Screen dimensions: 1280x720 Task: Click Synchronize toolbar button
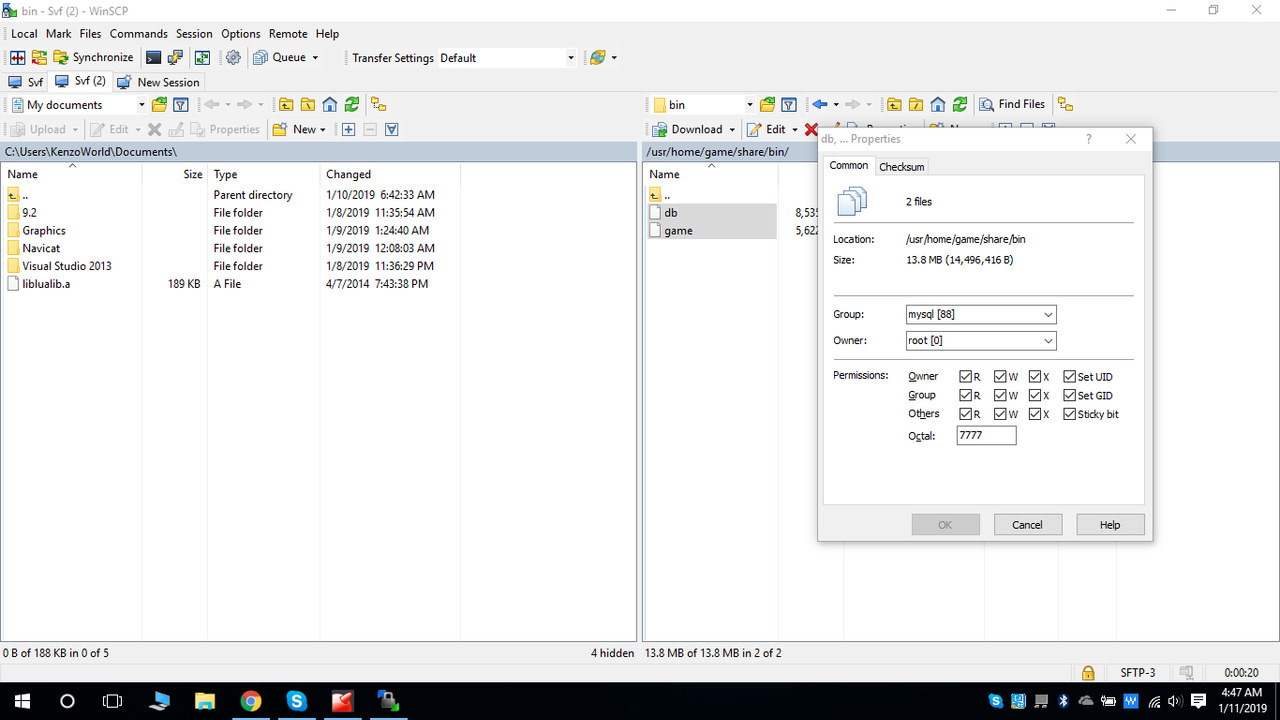(x=93, y=58)
